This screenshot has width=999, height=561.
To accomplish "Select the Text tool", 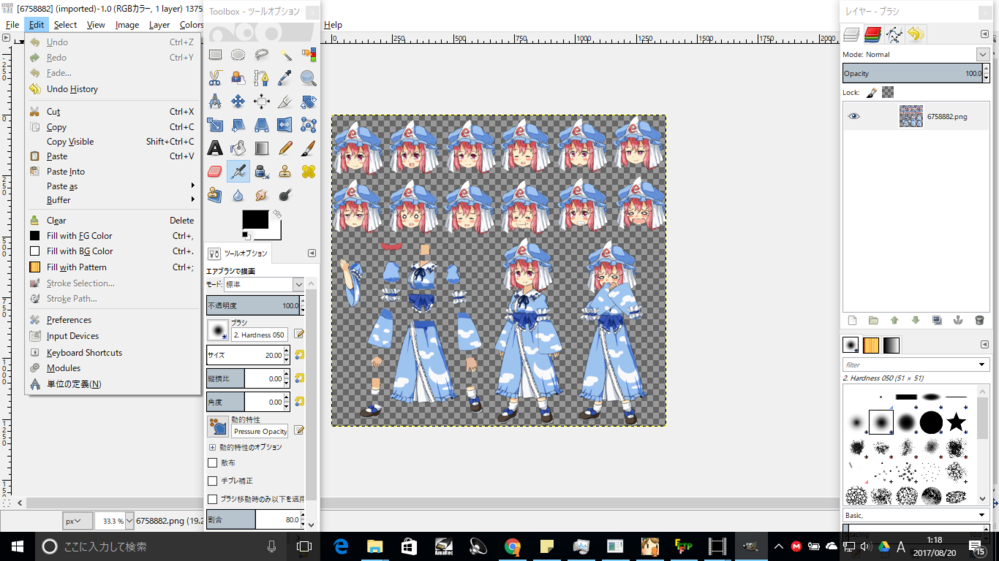I will click(215, 148).
